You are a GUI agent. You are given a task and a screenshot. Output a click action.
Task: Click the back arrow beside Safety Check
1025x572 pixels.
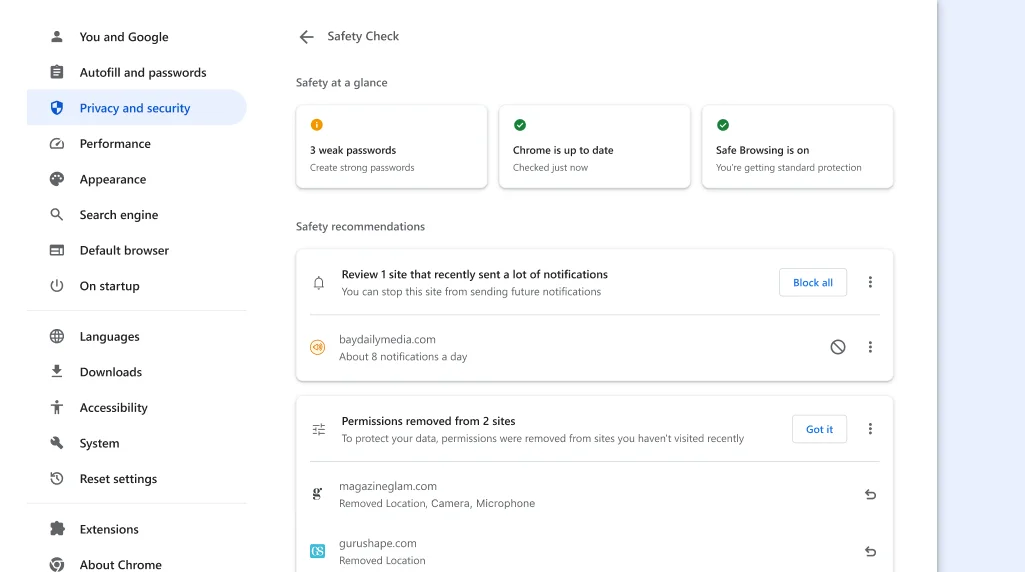306,37
